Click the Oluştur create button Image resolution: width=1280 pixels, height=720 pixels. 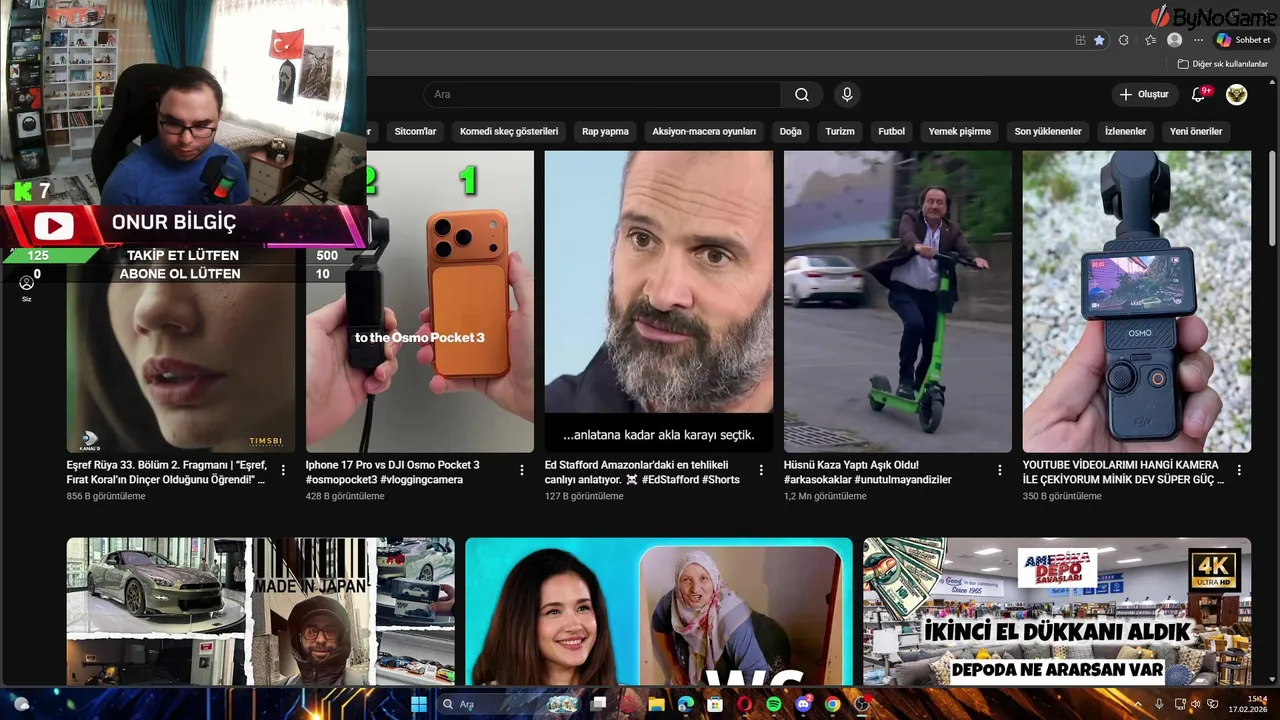1144,94
